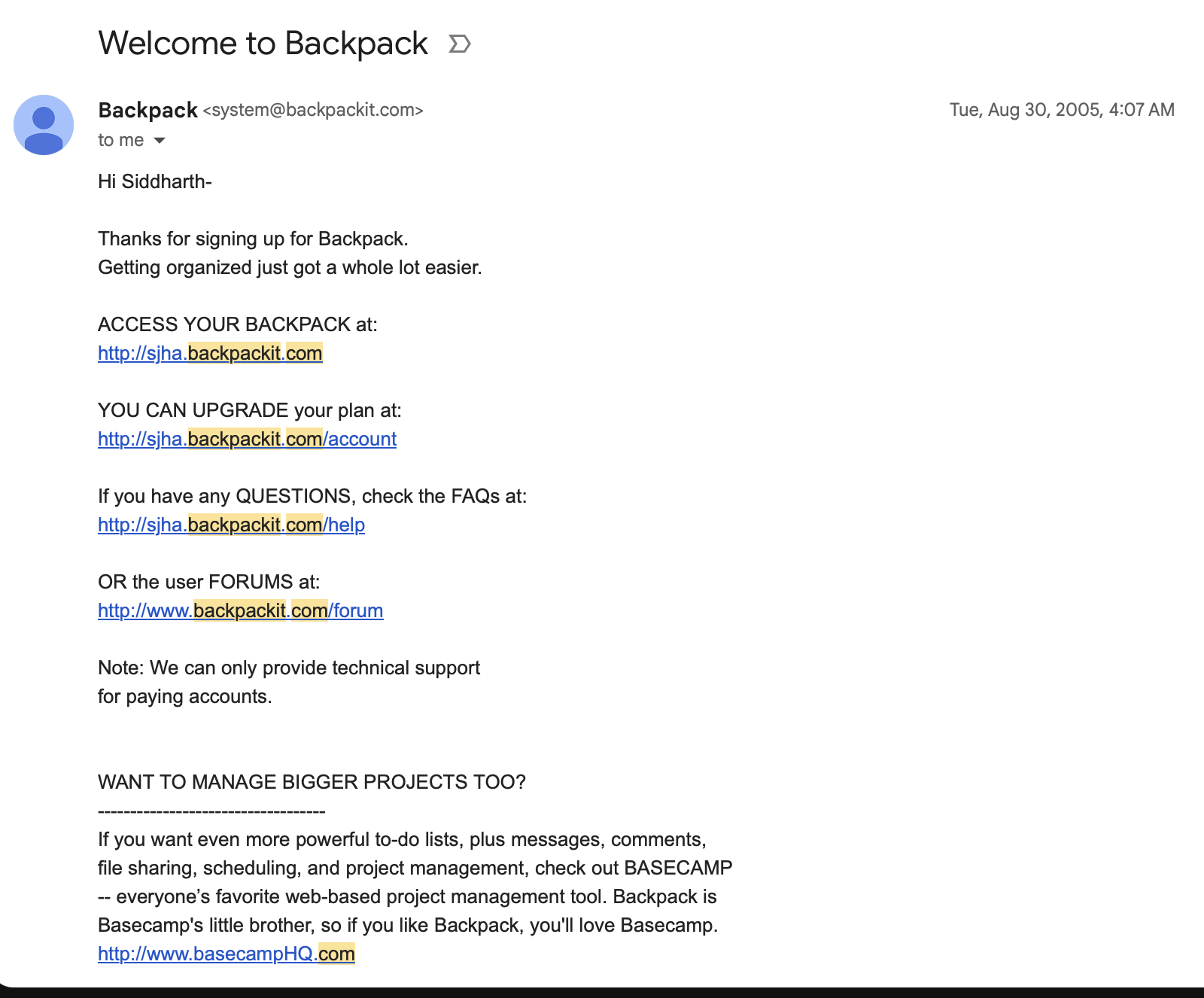Image resolution: width=1204 pixels, height=998 pixels.
Task: Click the sender's profile avatar
Action: [x=44, y=125]
